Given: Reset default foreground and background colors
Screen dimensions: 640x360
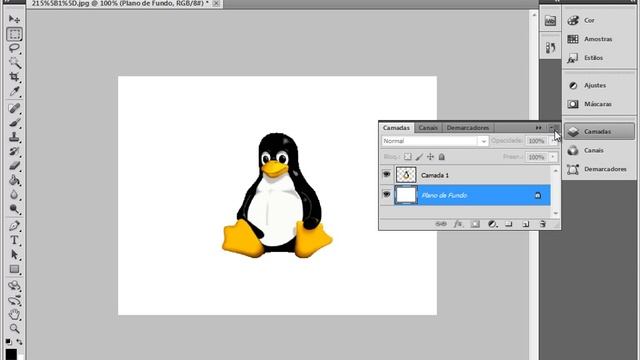Looking at the screenshot, I should [9, 341].
